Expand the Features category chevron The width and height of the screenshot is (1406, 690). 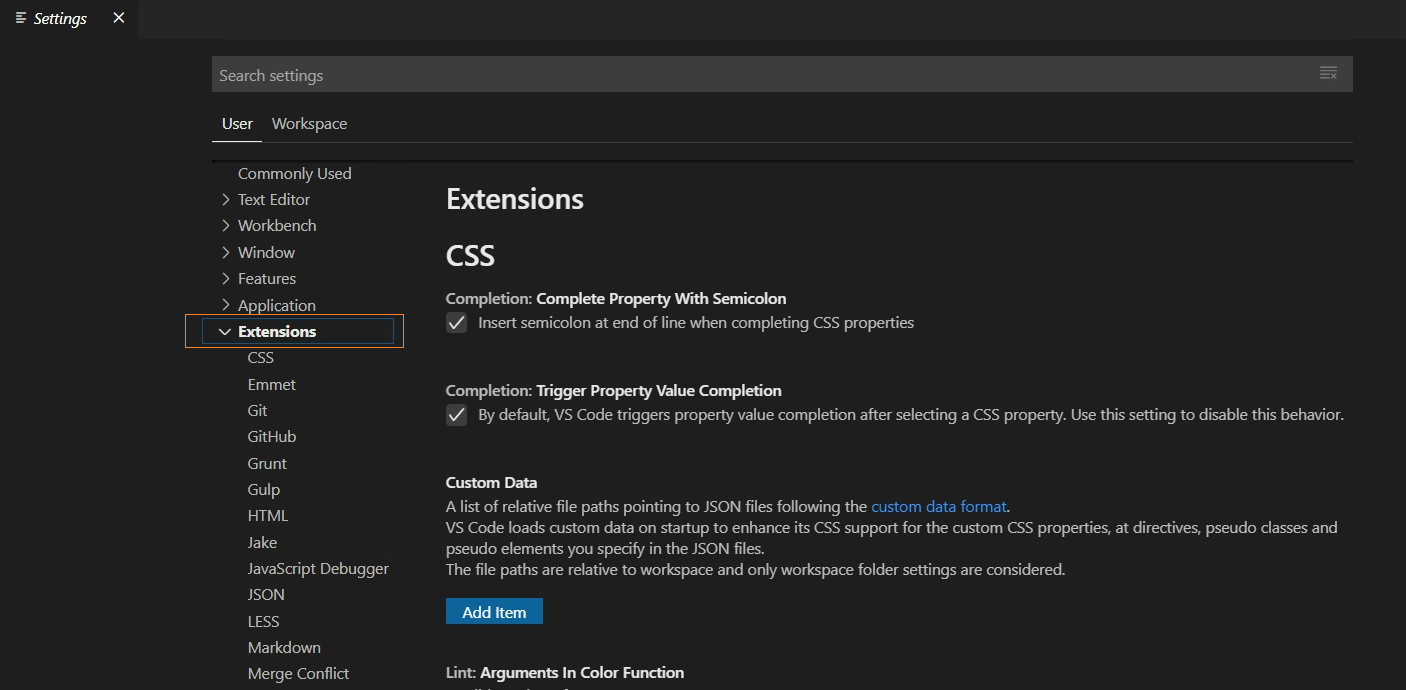(x=226, y=279)
